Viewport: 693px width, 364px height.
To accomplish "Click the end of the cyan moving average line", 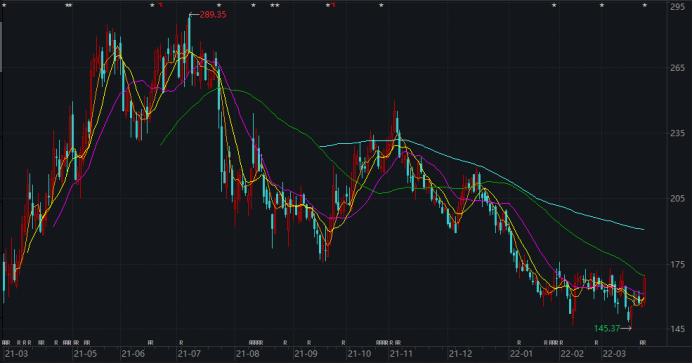I will click(x=643, y=229).
